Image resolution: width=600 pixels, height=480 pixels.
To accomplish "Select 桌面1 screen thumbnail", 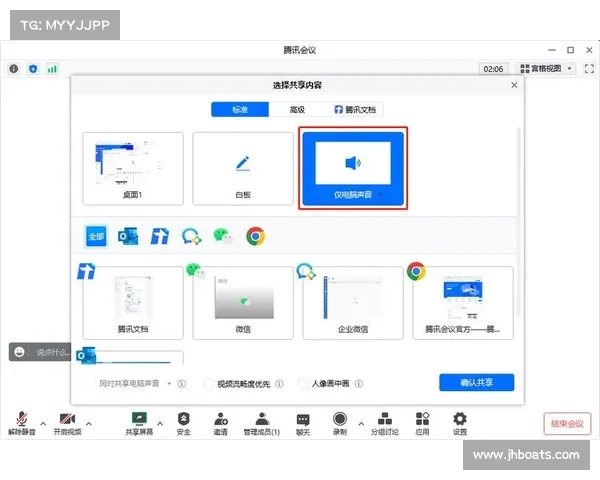I will (x=133, y=168).
